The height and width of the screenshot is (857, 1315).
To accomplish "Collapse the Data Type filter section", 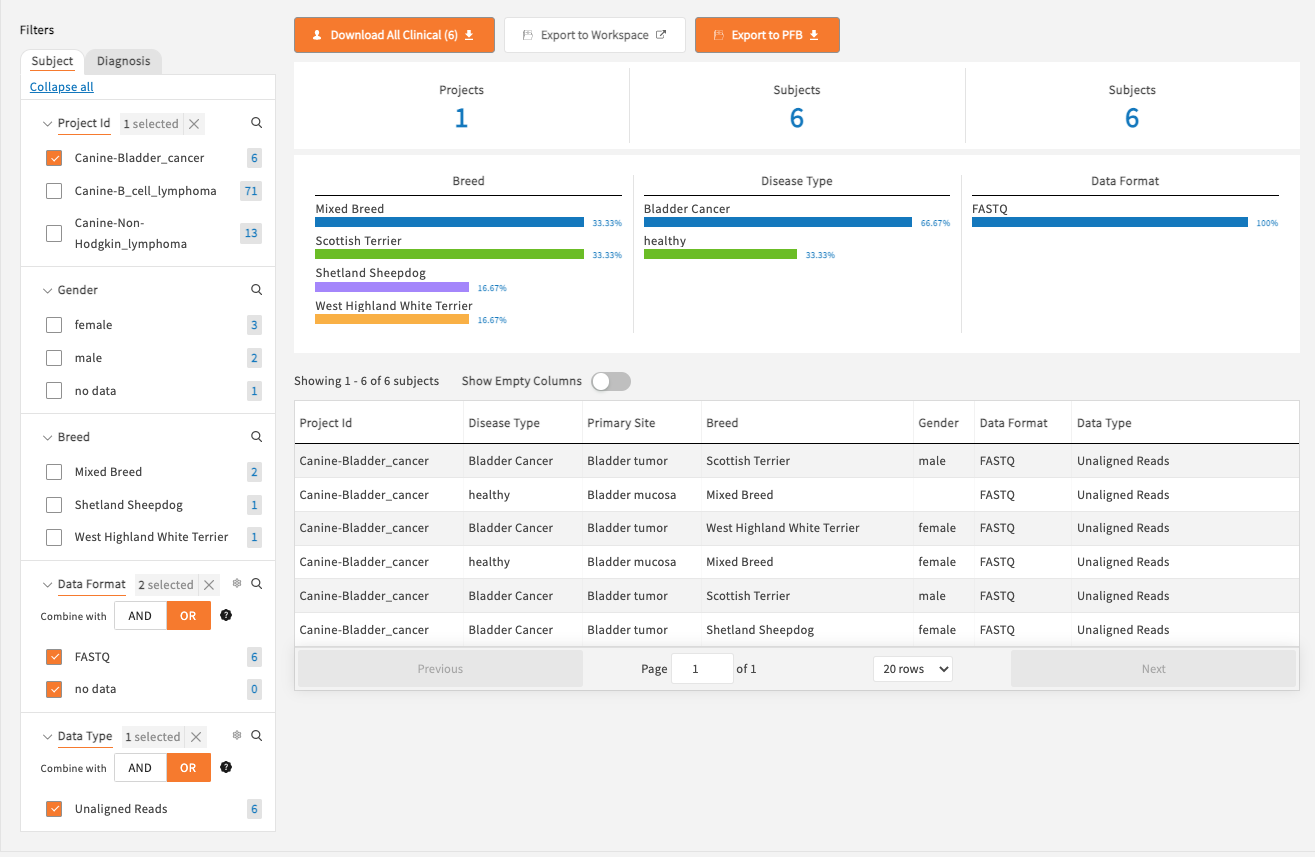I will [46, 735].
